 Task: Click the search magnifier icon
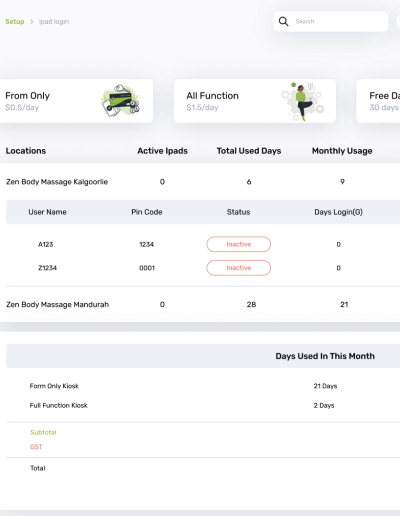pos(283,21)
